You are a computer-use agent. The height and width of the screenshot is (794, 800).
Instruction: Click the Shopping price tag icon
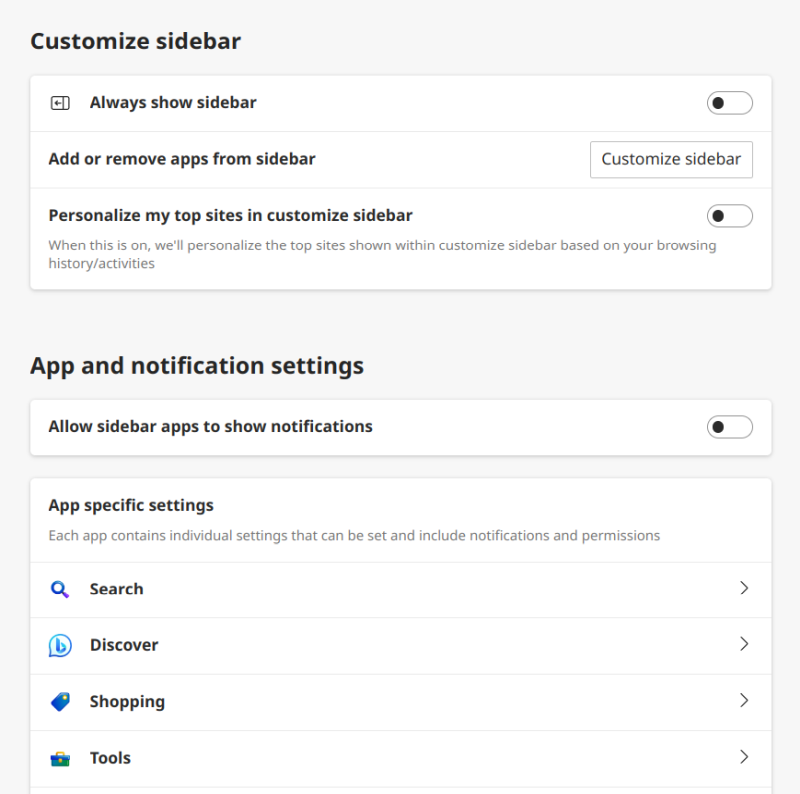[60, 702]
